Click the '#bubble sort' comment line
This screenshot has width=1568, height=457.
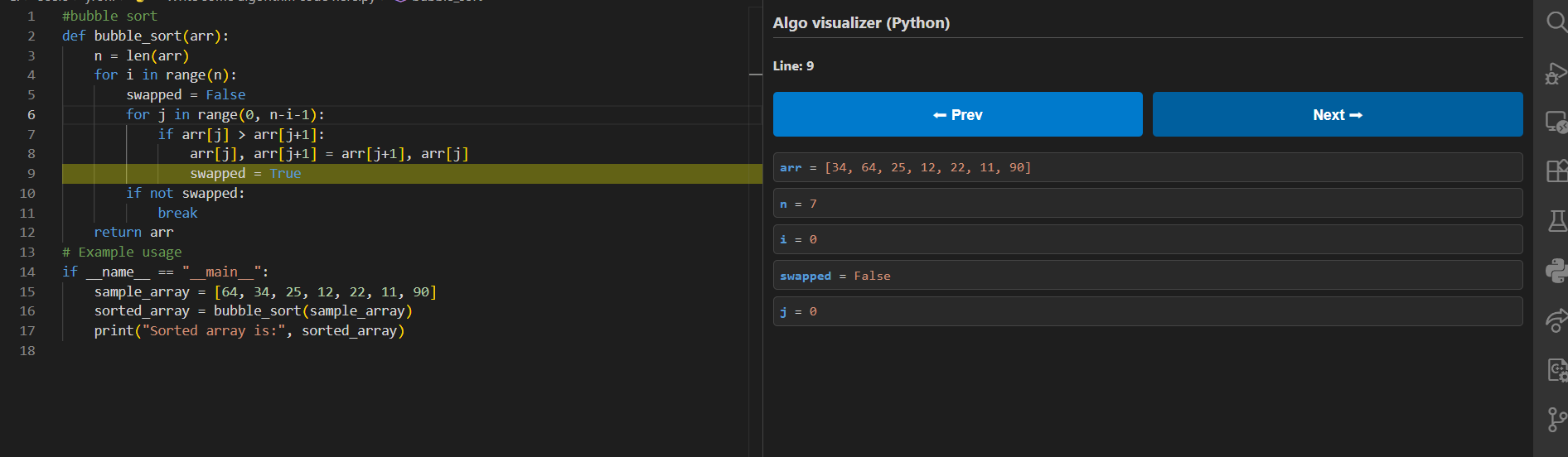point(109,16)
